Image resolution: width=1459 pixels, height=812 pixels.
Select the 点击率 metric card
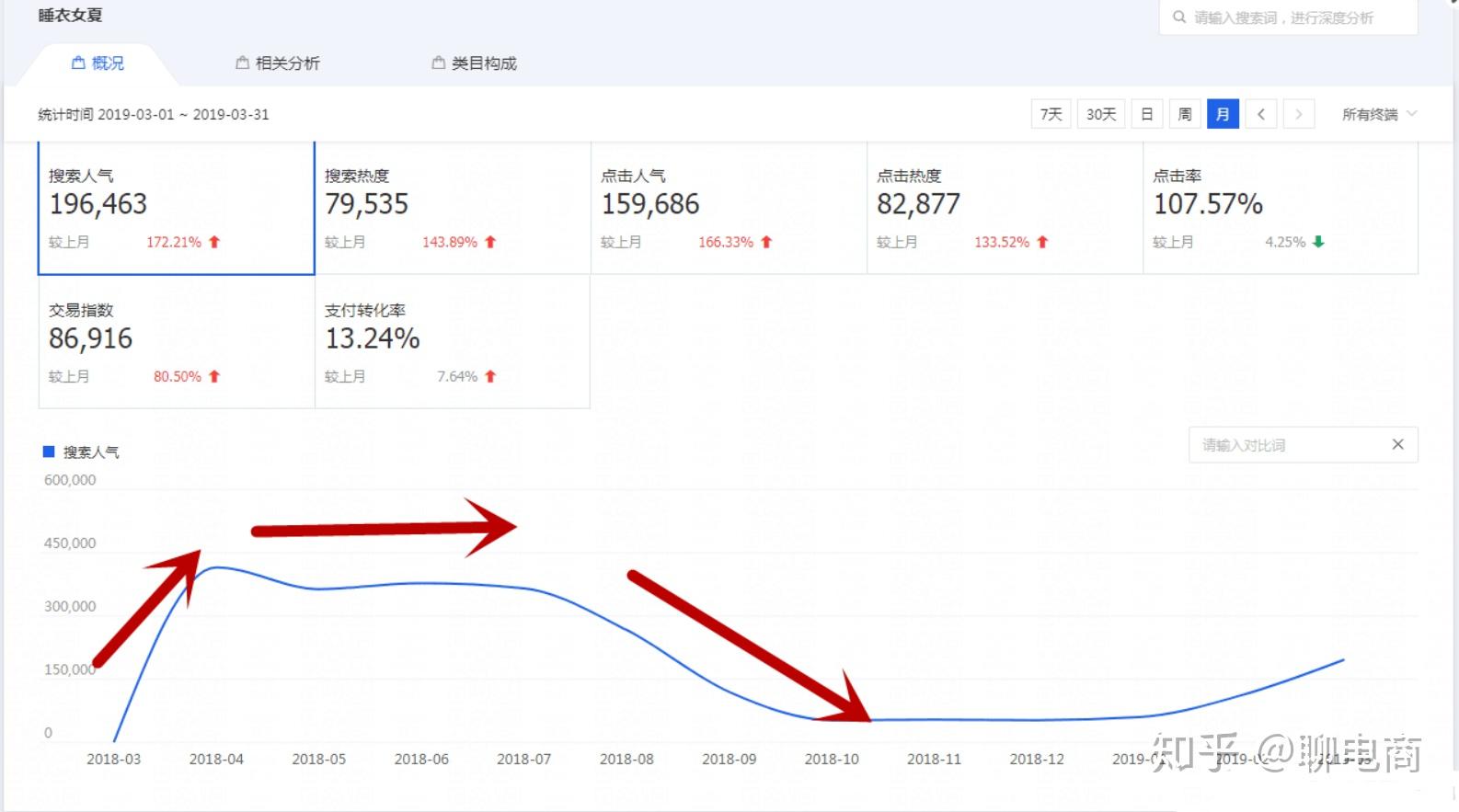point(1281,208)
